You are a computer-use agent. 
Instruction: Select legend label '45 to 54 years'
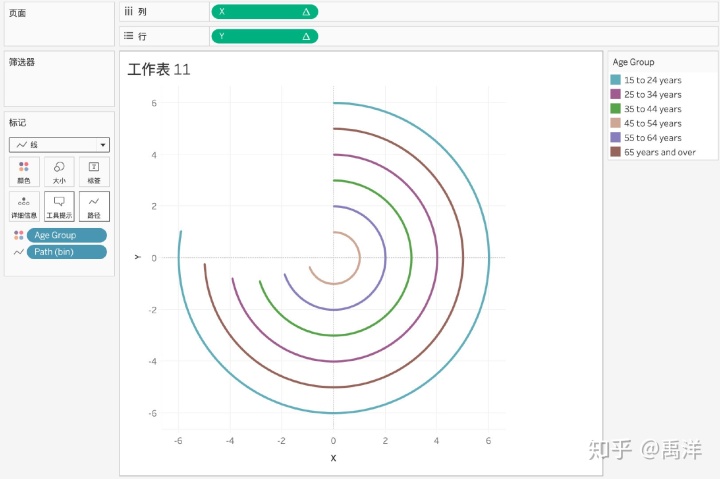[x=652, y=123]
